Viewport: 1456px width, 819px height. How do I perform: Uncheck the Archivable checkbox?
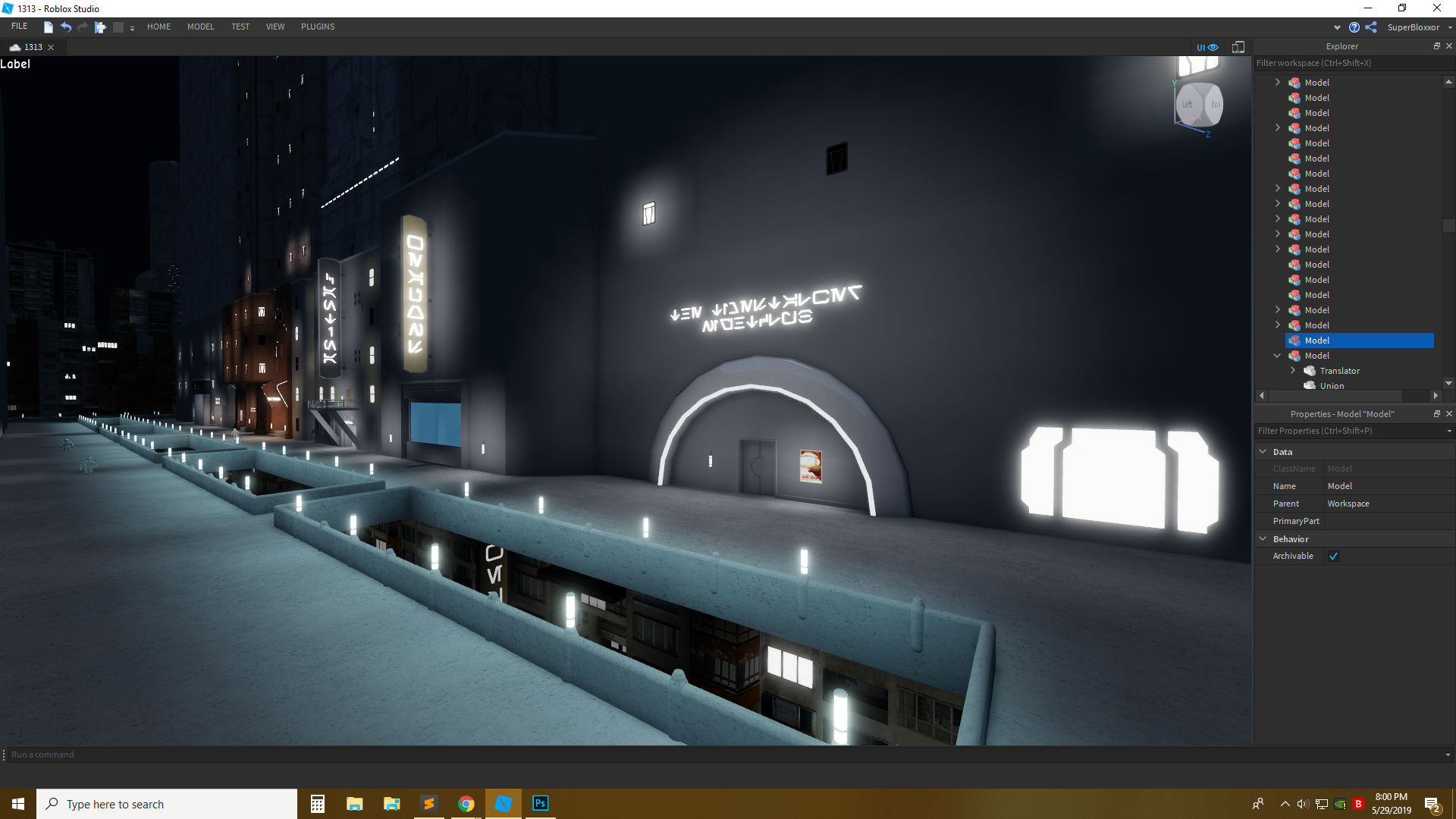point(1333,556)
